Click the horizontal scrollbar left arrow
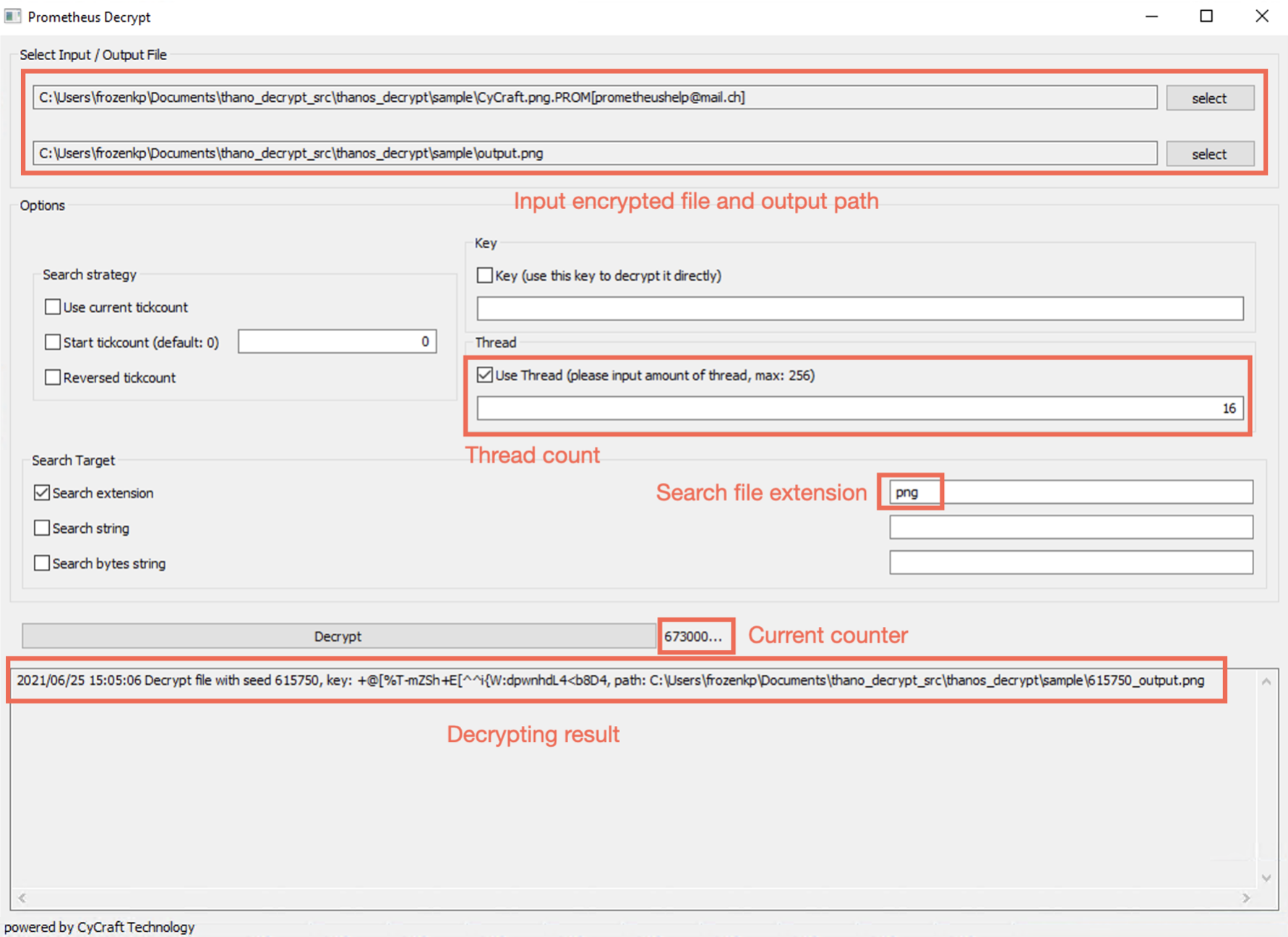 (22, 898)
